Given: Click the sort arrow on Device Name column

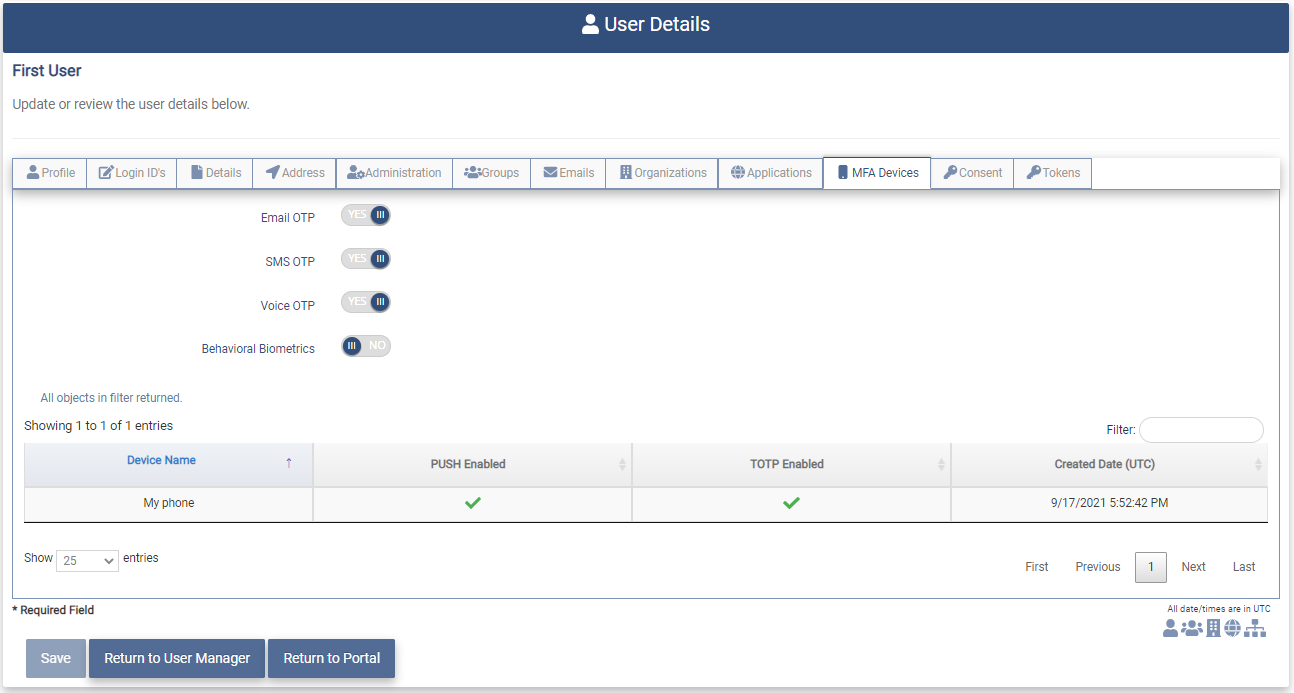Looking at the screenshot, I should [x=289, y=463].
